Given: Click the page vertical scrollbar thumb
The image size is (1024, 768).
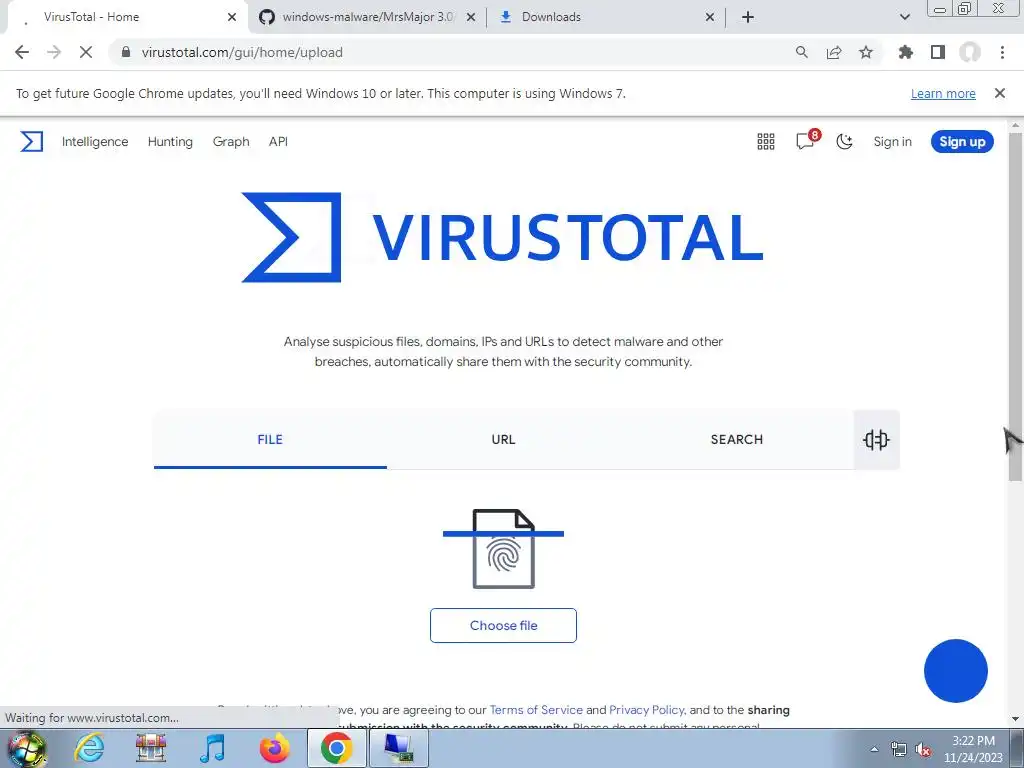Looking at the screenshot, I should (1015, 307).
